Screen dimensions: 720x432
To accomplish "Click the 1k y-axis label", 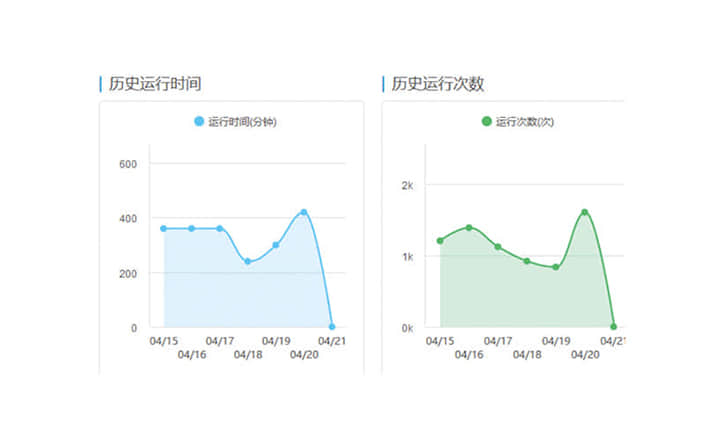I will click(407, 257).
